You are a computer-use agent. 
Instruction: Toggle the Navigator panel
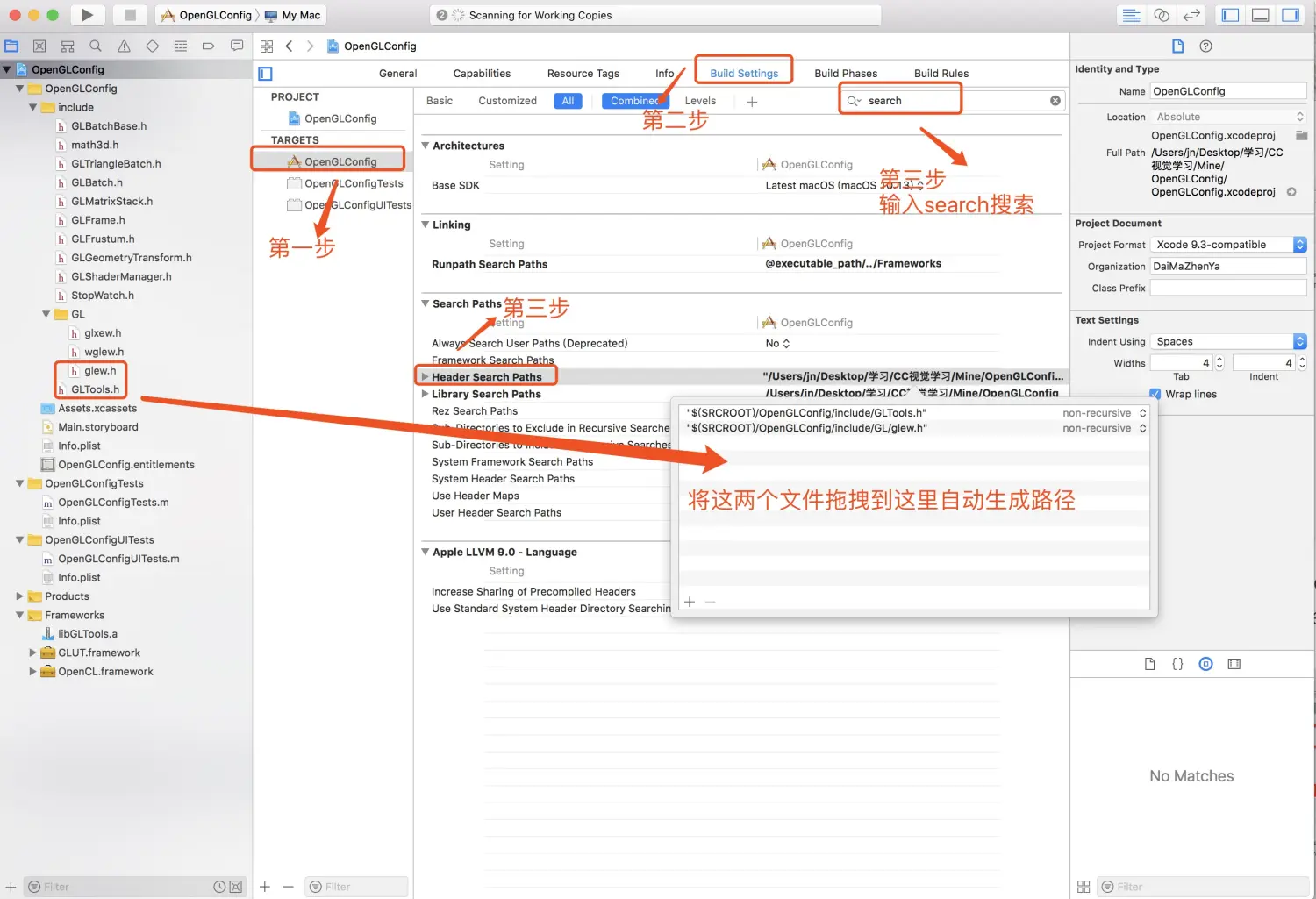[1231, 15]
